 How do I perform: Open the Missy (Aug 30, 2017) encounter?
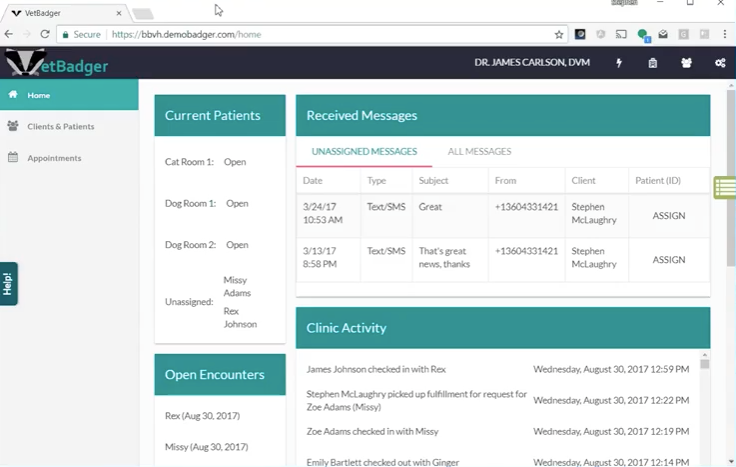tap(207, 447)
